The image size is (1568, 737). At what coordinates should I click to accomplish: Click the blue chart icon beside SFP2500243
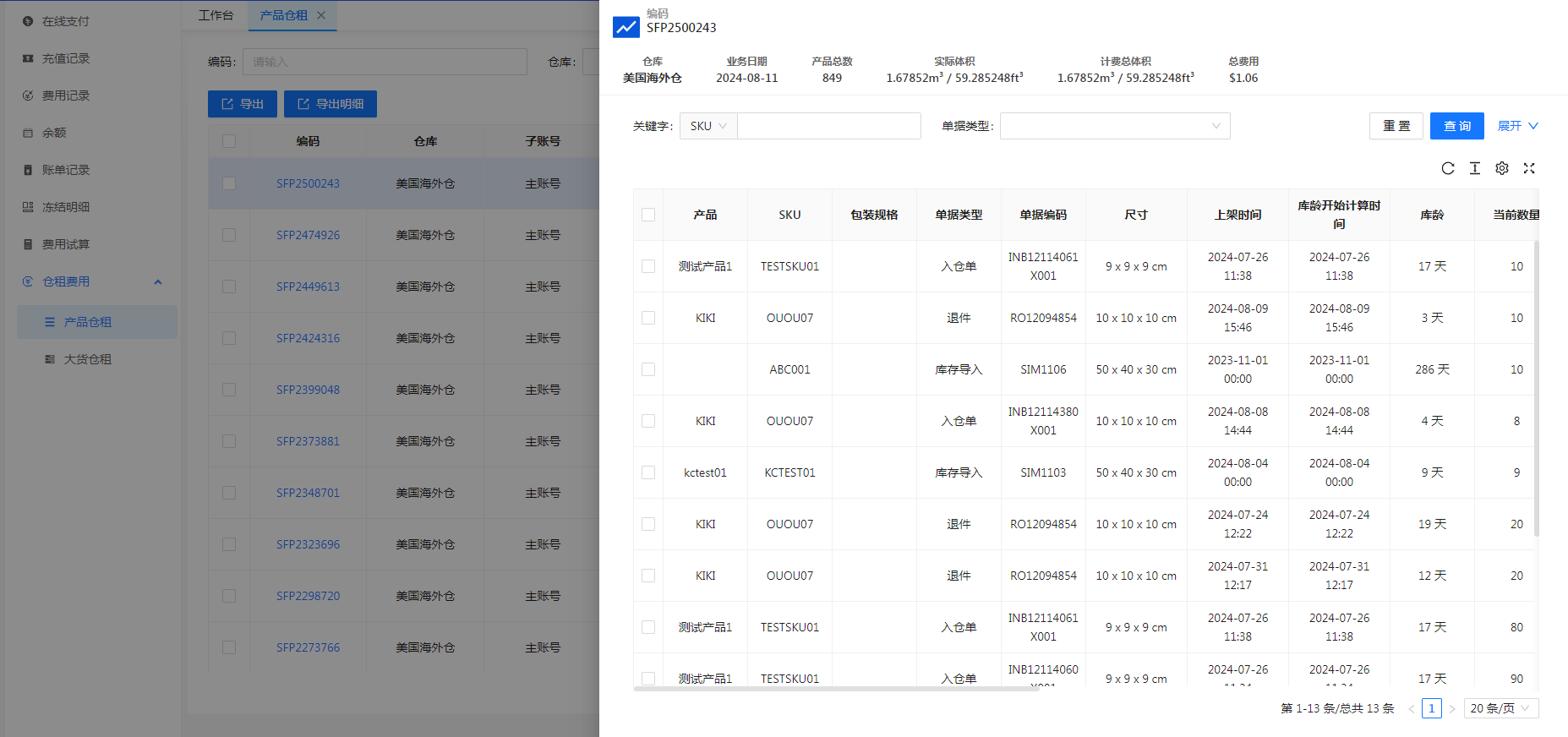(626, 27)
